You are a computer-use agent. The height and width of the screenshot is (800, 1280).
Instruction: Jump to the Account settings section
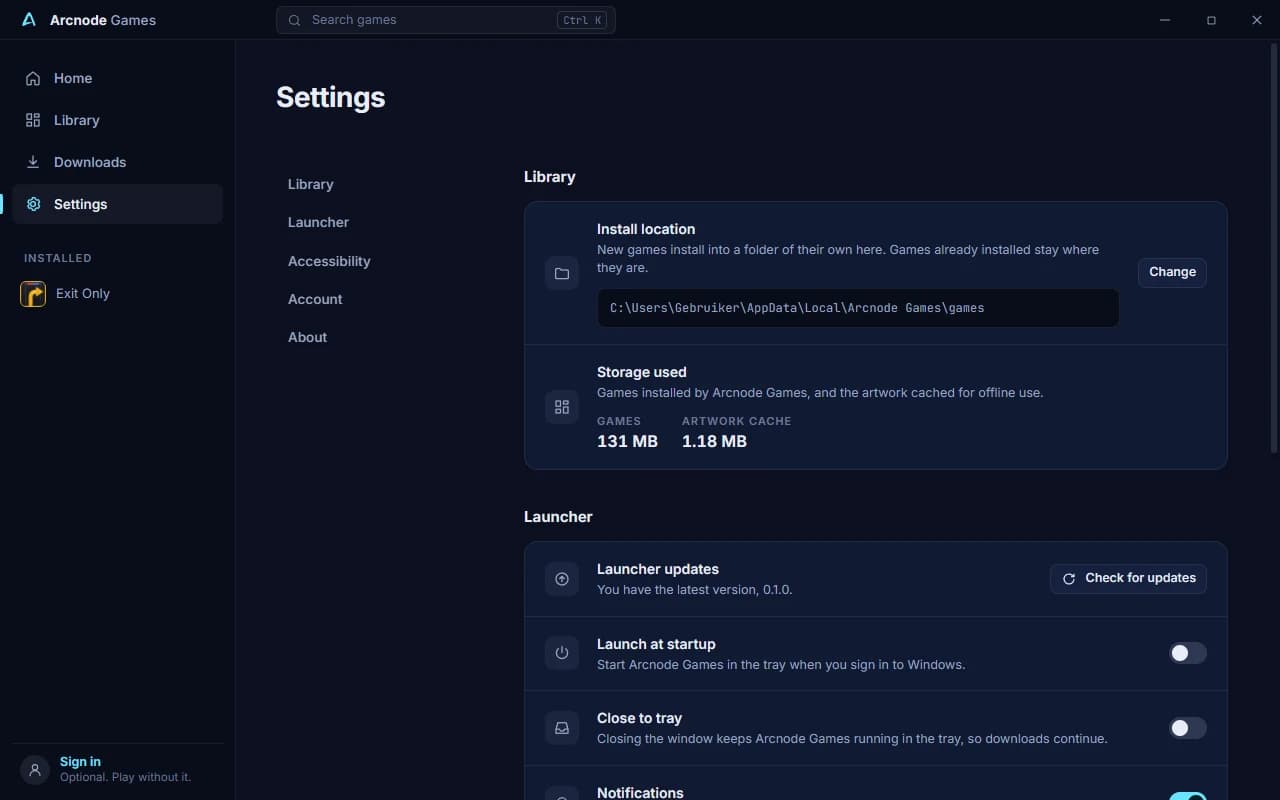315,299
